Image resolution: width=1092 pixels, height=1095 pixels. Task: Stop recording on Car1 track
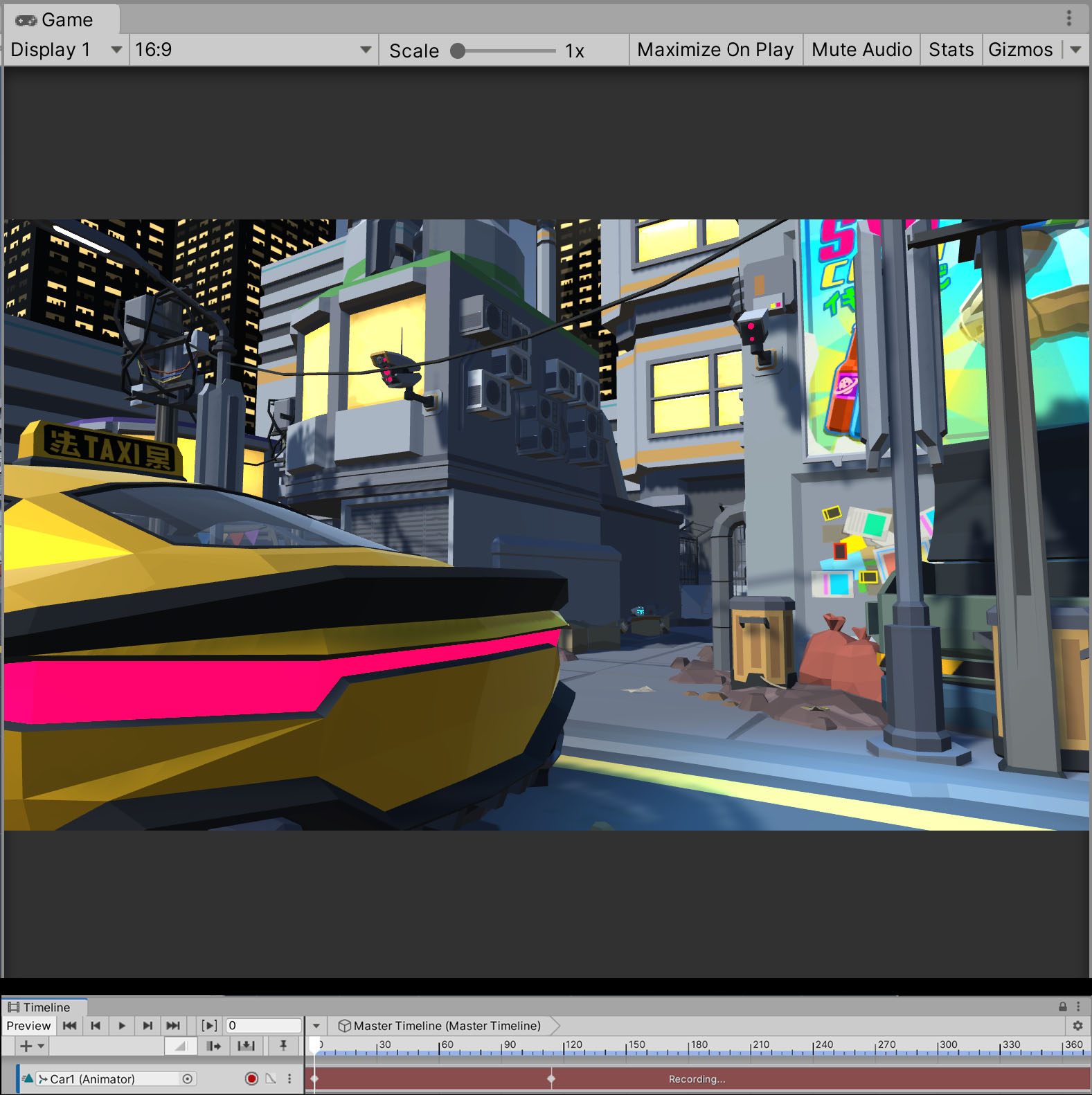tap(251, 1078)
